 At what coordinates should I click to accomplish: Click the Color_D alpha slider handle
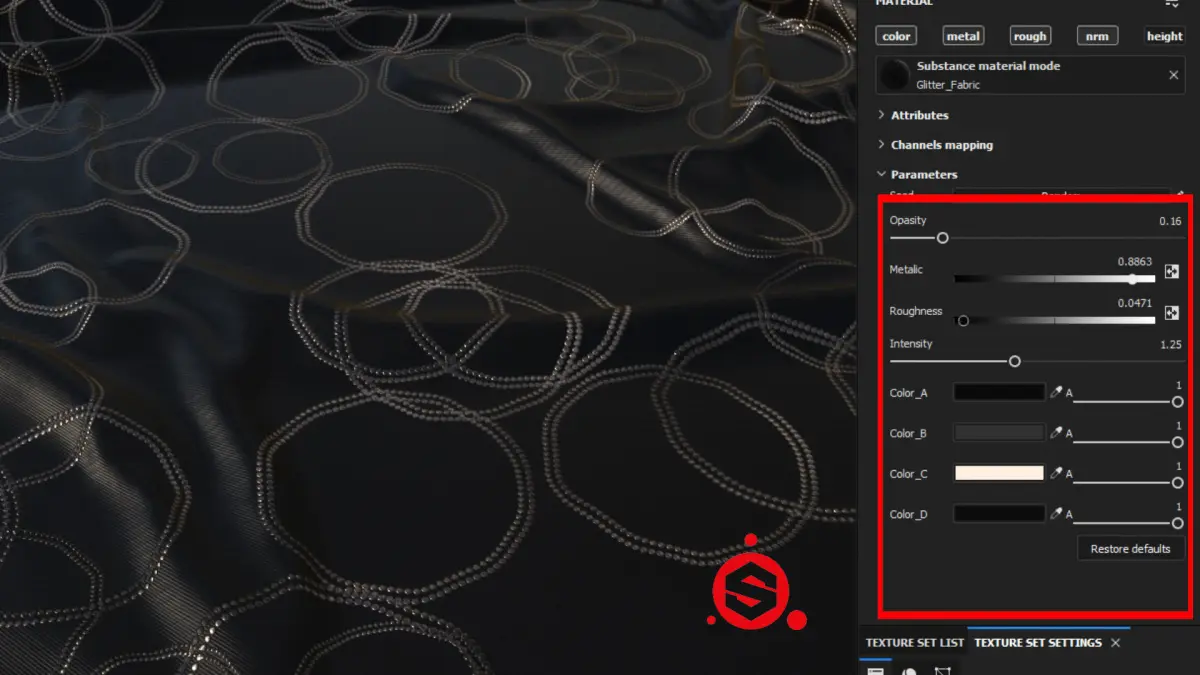click(1178, 522)
